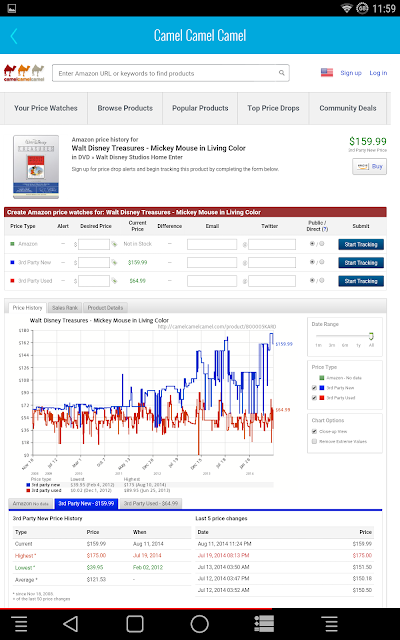This screenshot has height=640, width=400.
Task: Start Tracking the 3rd Party New price
Action: [361, 263]
